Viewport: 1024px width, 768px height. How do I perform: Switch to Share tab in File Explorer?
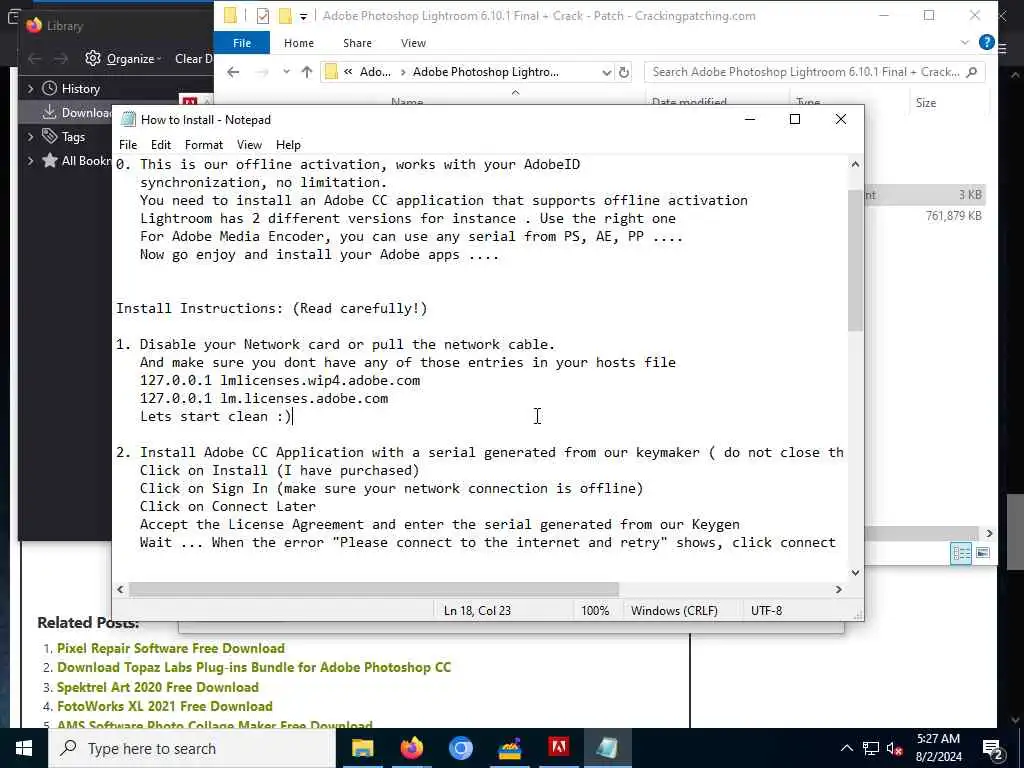point(357,43)
